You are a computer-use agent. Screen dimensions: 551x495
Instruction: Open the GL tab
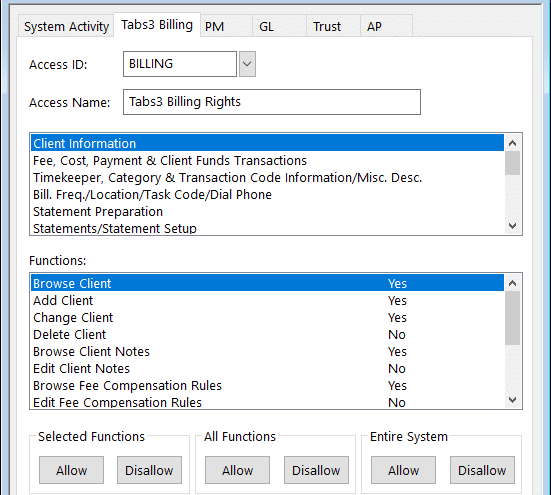(x=279, y=26)
